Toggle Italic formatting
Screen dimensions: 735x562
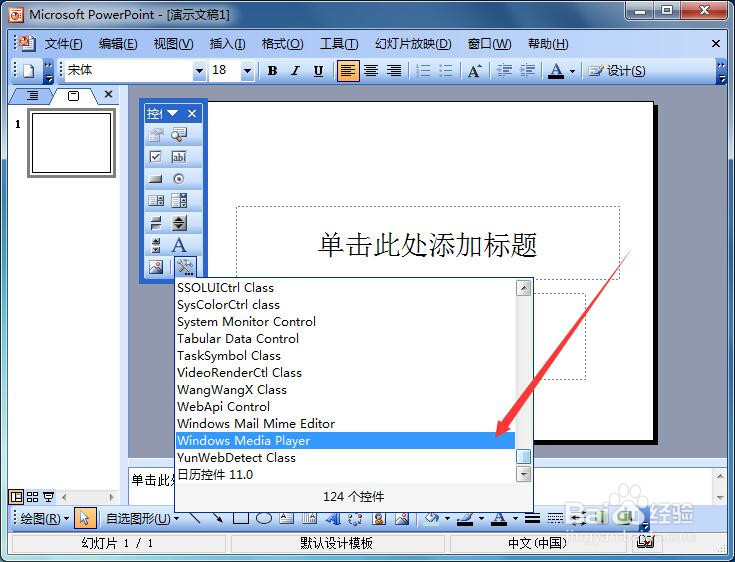[x=295, y=71]
